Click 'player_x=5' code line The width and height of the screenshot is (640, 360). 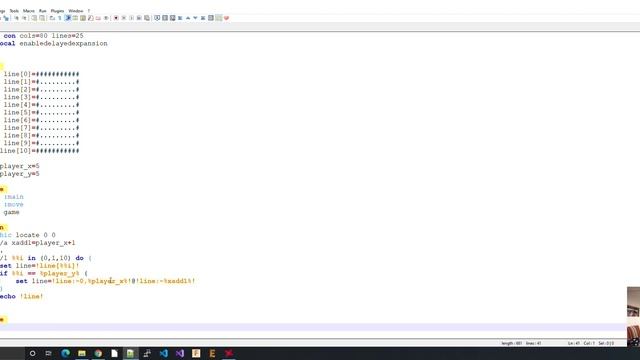point(20,166)
